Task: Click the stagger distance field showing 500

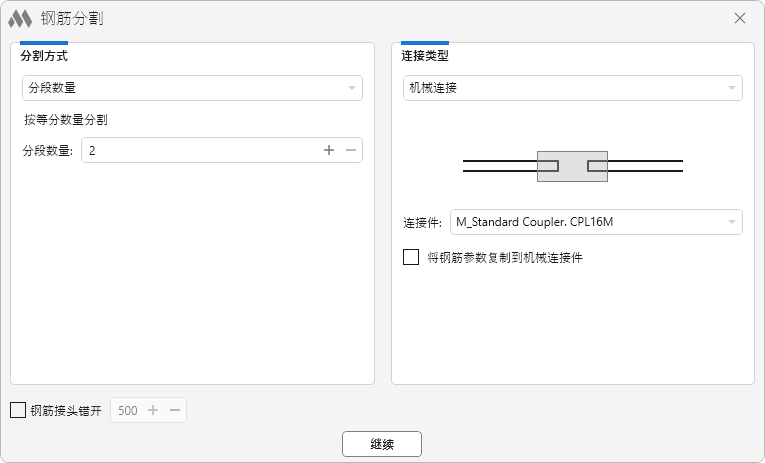Action: (x=128, y=410)
